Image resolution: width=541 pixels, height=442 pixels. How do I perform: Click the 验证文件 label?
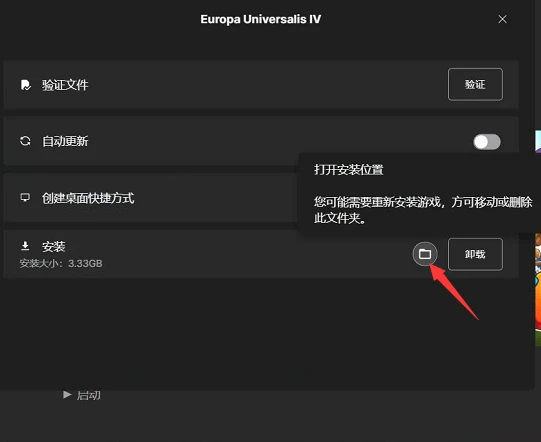[x=65, y=85]
